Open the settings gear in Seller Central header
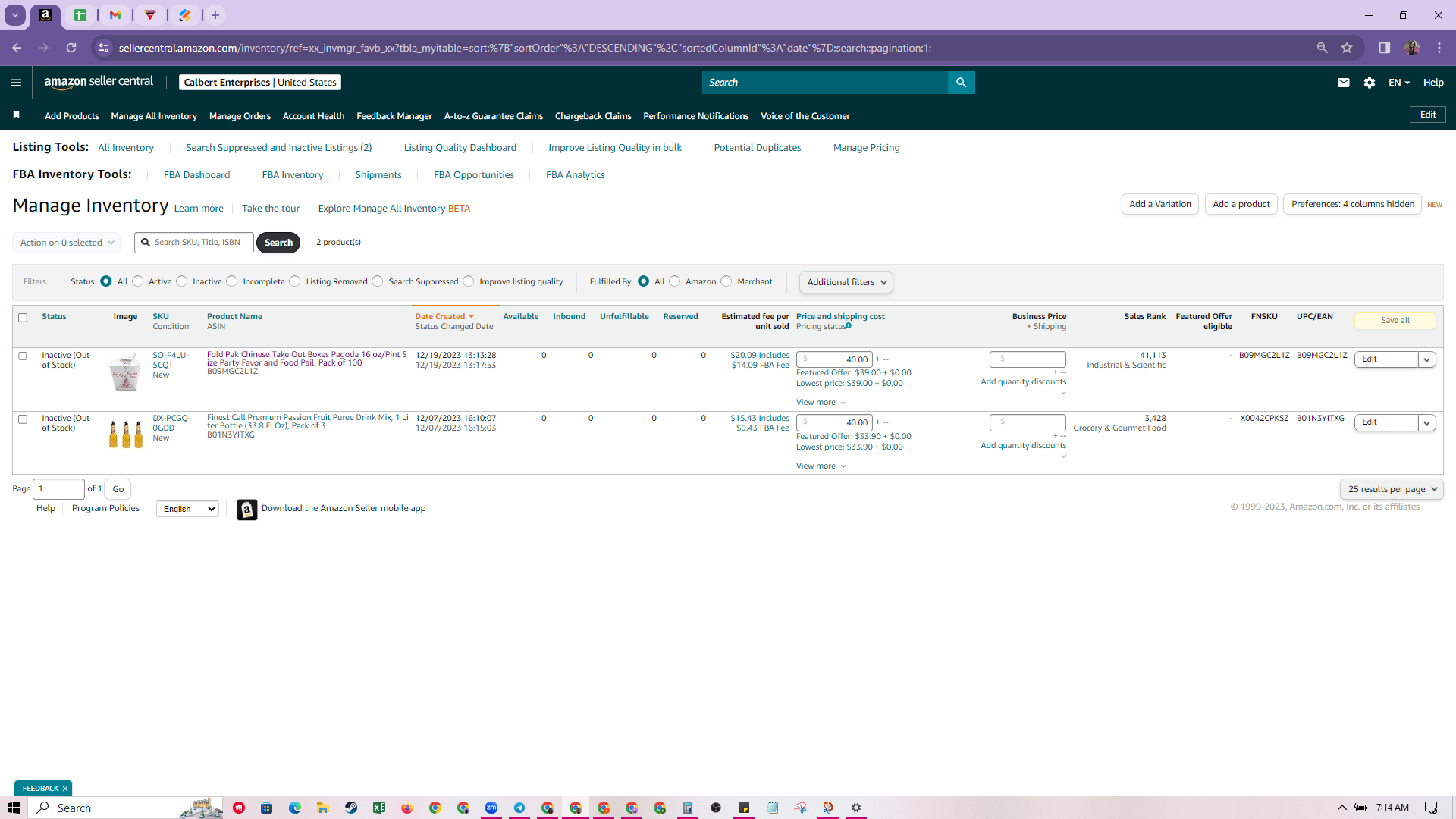This screenshot has width=1456, height=819. (x=1370, y=83)
